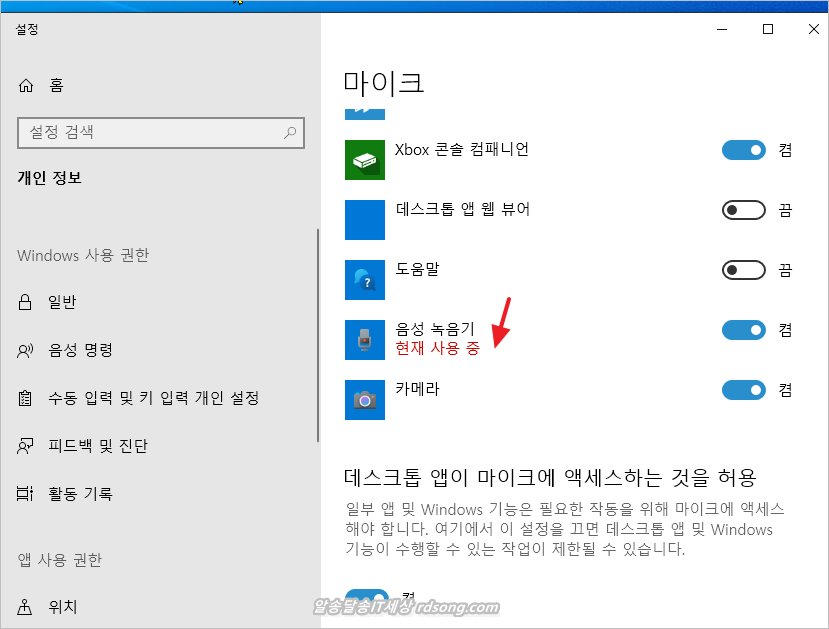Disable microphone access for 음성 녹음기
Viewport: 829px width, 629px height.
743,330
